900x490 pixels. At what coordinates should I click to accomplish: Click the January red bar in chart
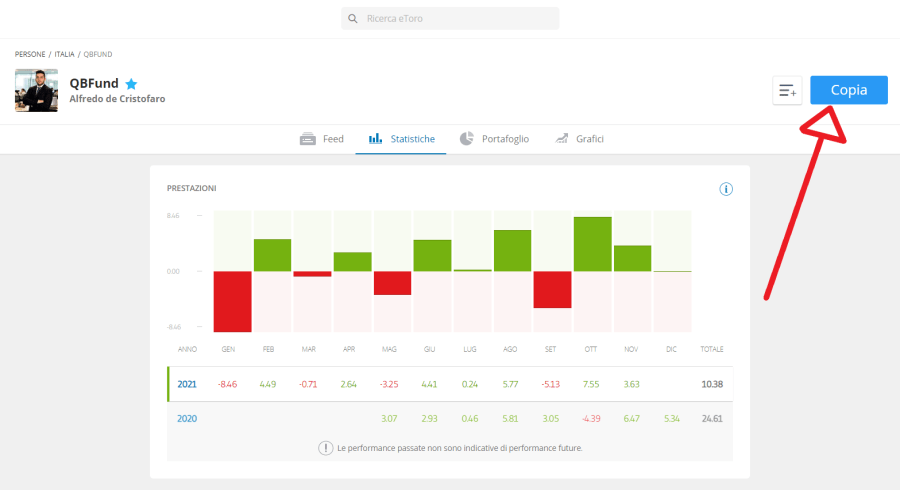coord(232,301)
